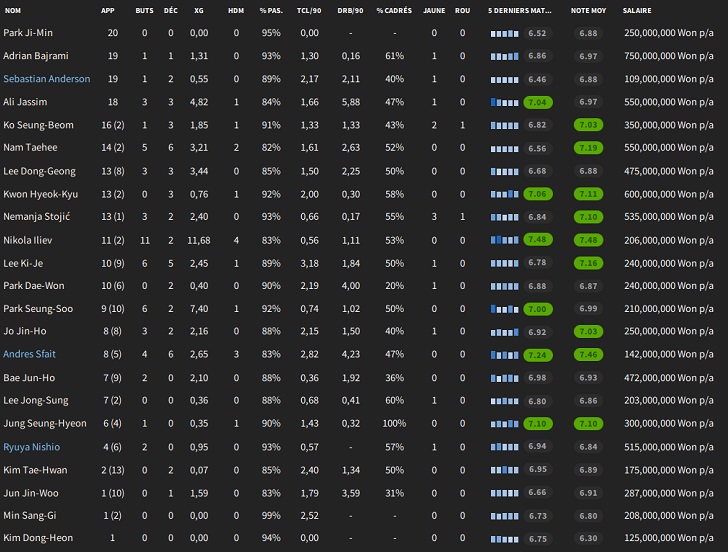Click Kwon Hyeok-Kyu's 7.11 average rating badge
The width and height of the screenshot is (728, 552).
[x=588, y=194]
